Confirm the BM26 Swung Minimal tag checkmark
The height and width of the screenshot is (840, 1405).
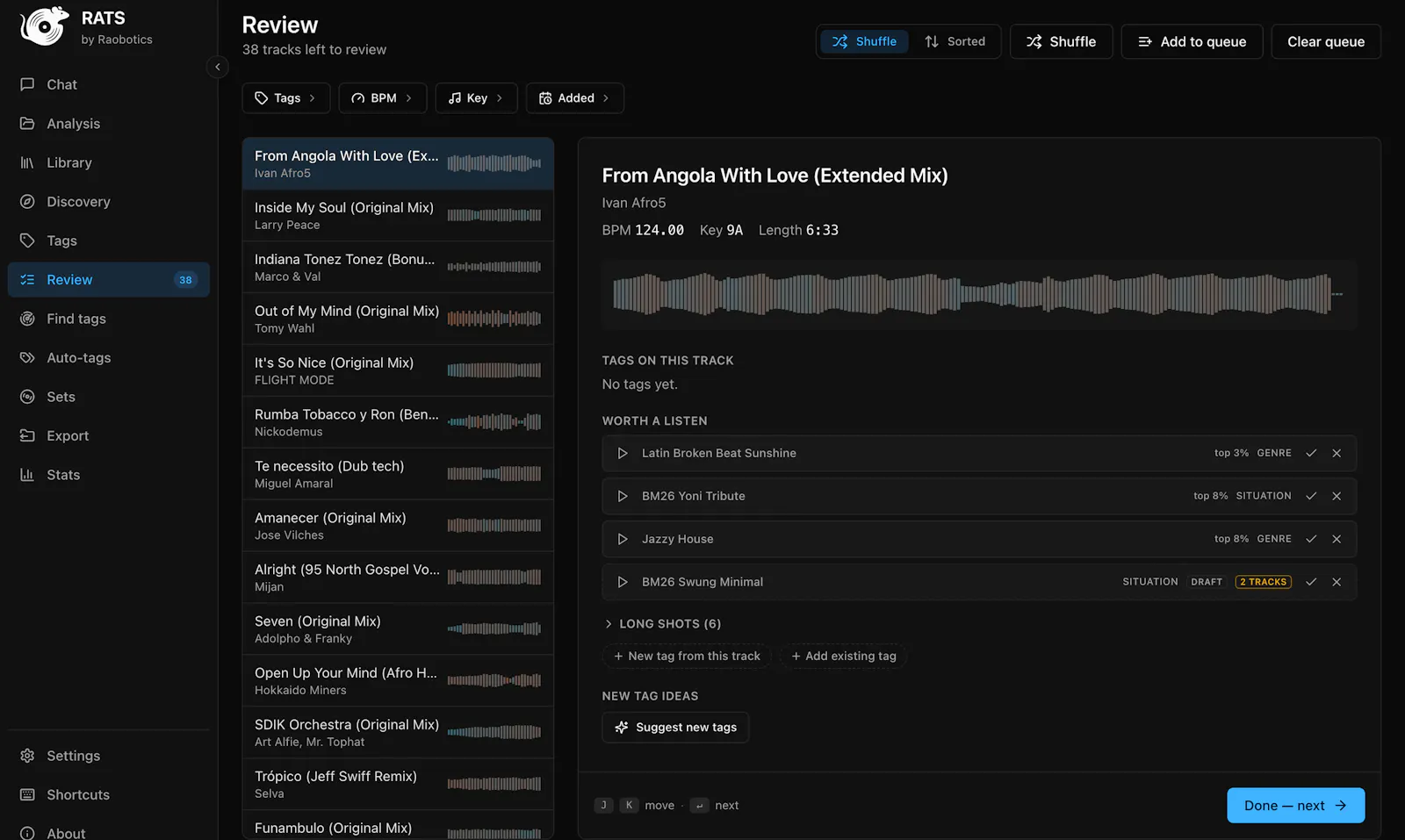pyautogui.click(x=1311, y=582)
